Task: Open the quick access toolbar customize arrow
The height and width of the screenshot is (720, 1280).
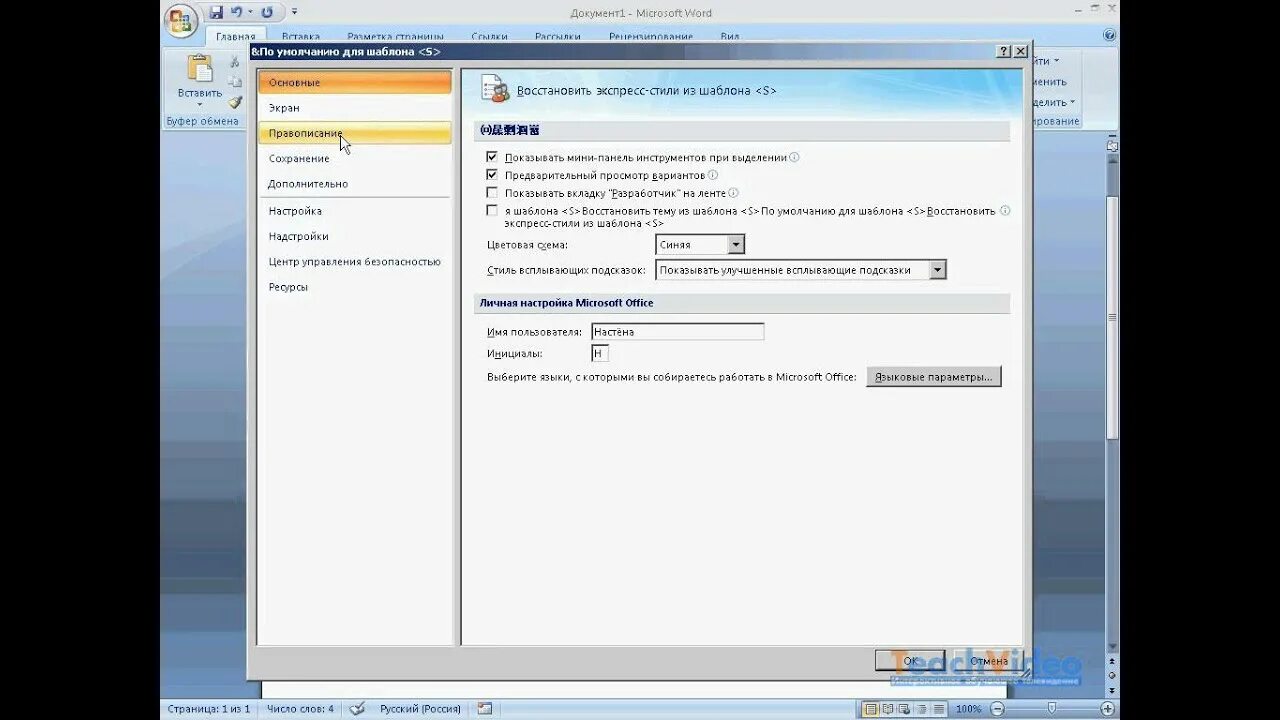Action: 294,12
